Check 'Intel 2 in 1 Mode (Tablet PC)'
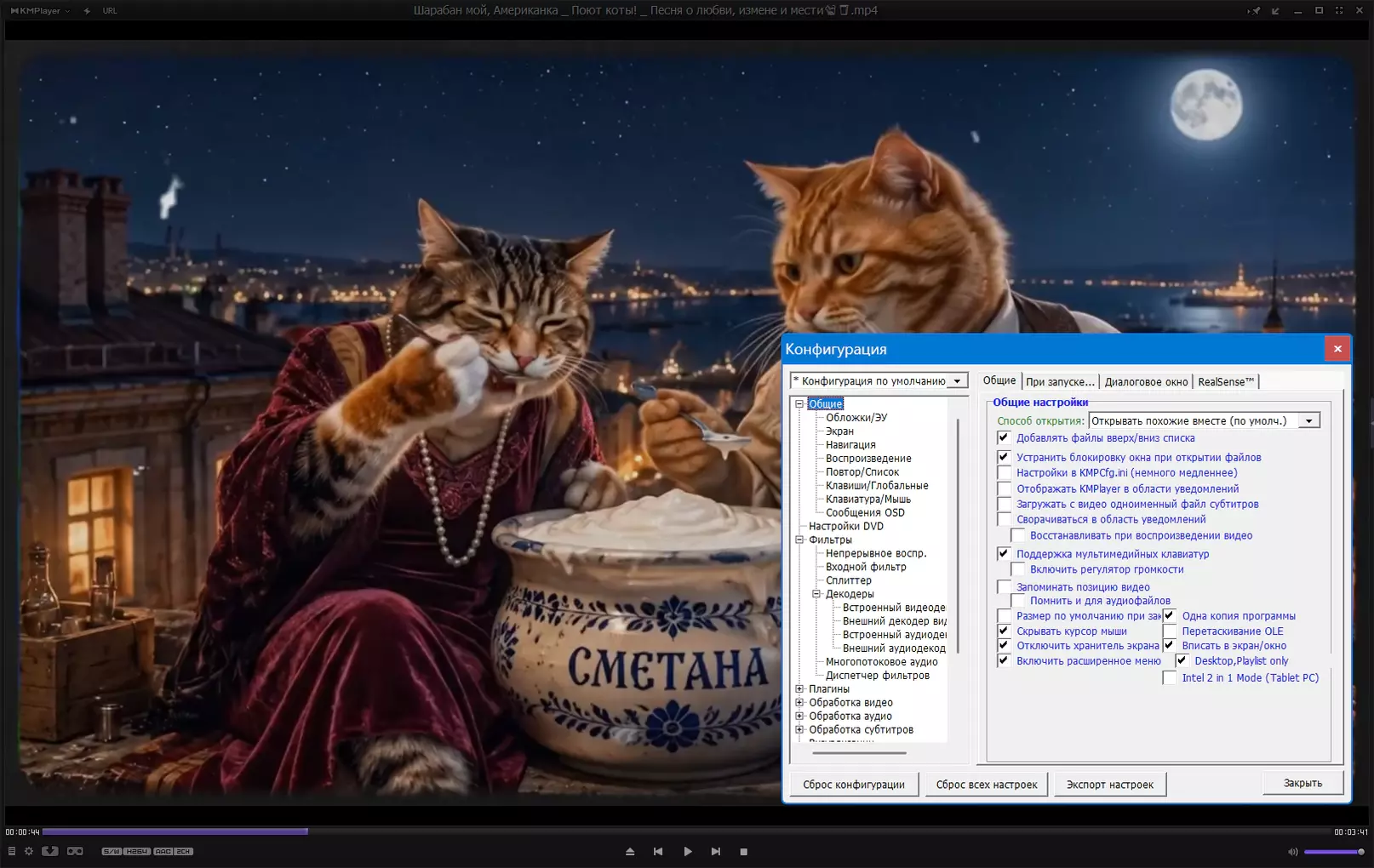Viewport: 1374px width, 868px height. 1170,677
